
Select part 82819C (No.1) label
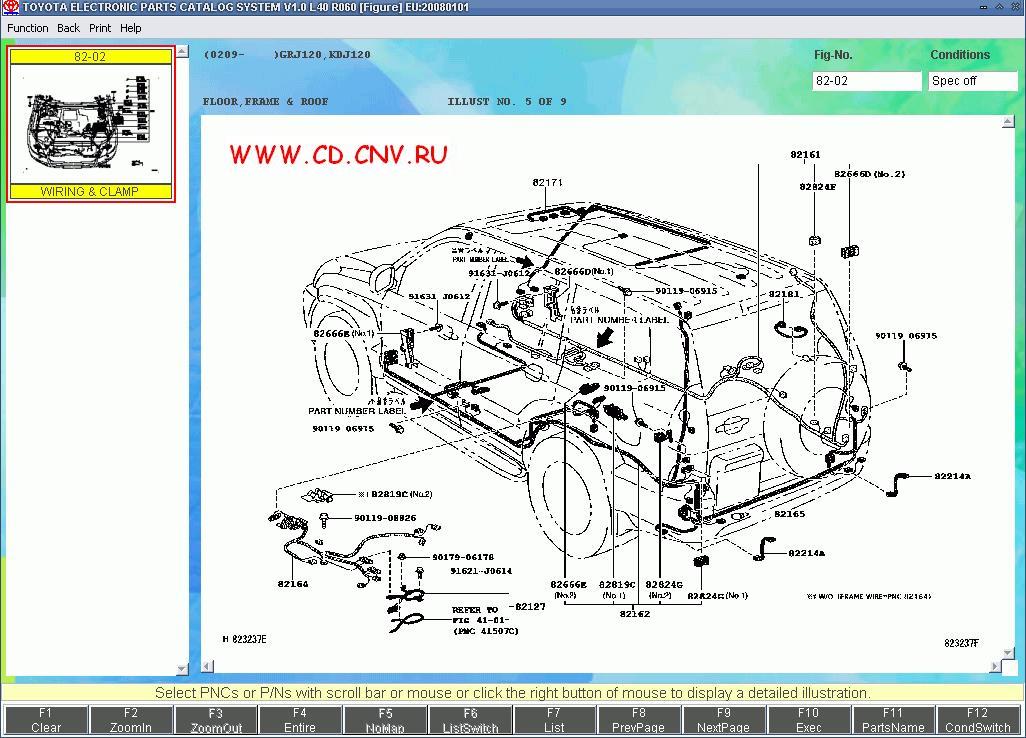[617, 589]
